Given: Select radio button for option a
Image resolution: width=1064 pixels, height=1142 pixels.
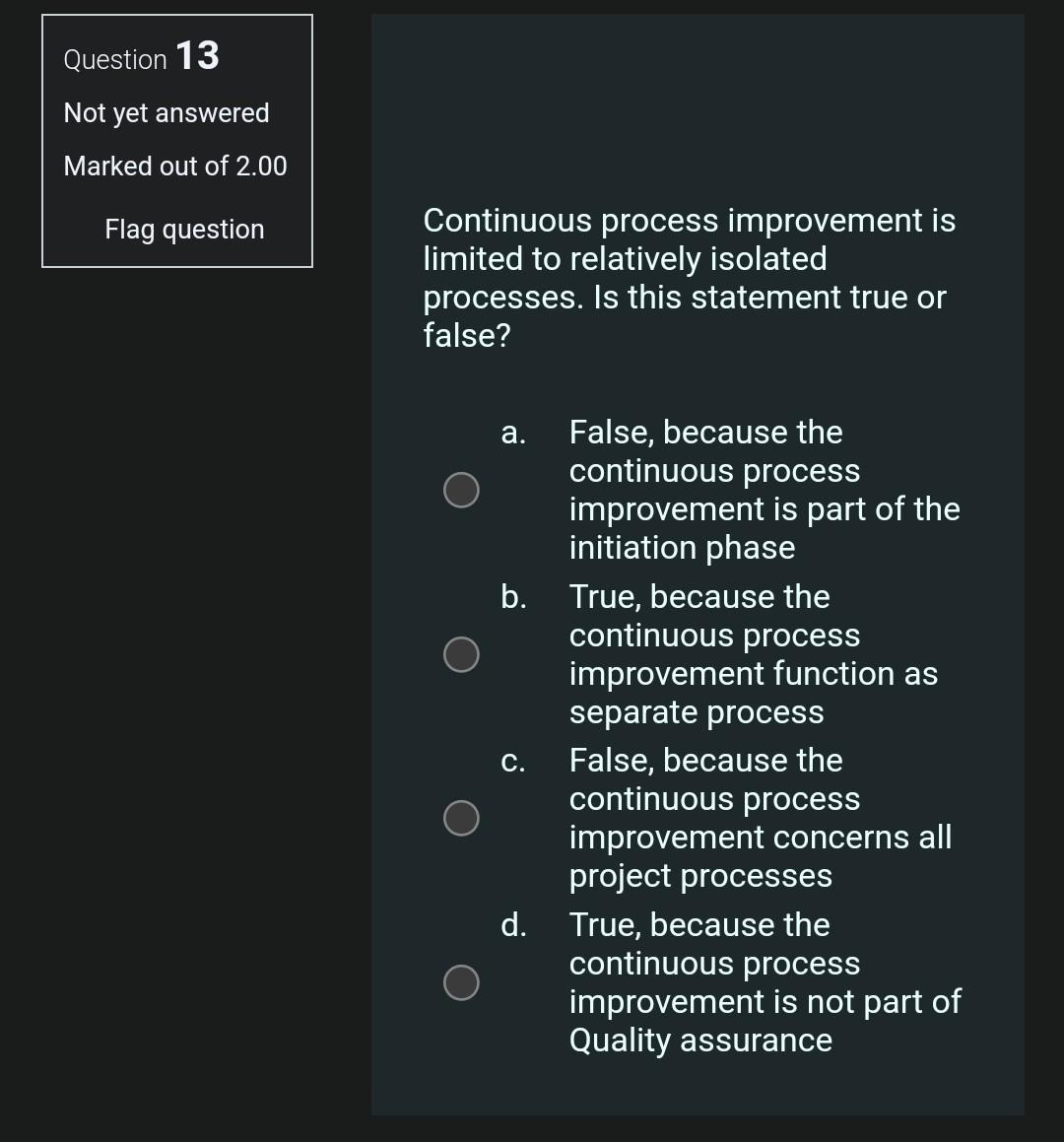Looking at the screenshot, I should pos(461,490).
